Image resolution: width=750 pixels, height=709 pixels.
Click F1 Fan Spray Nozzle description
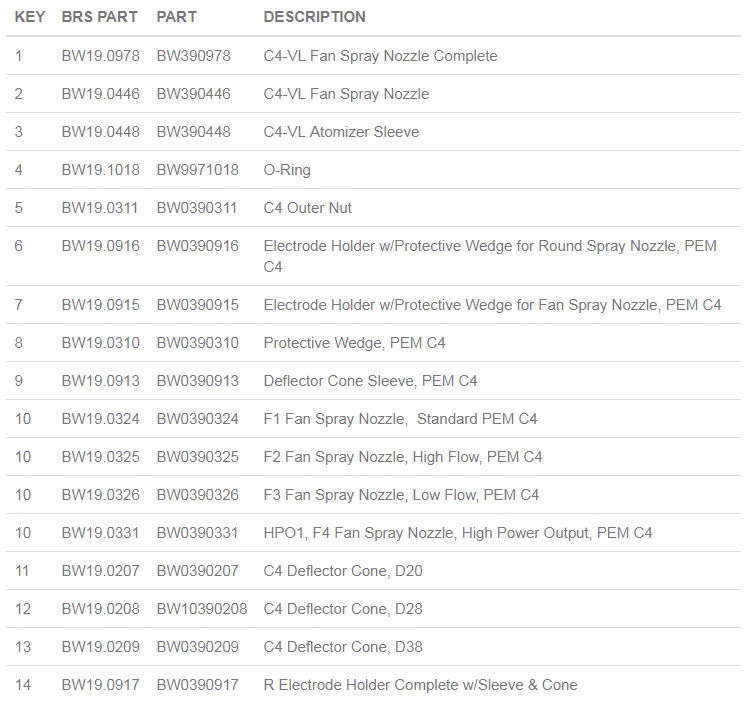point(400,419)
